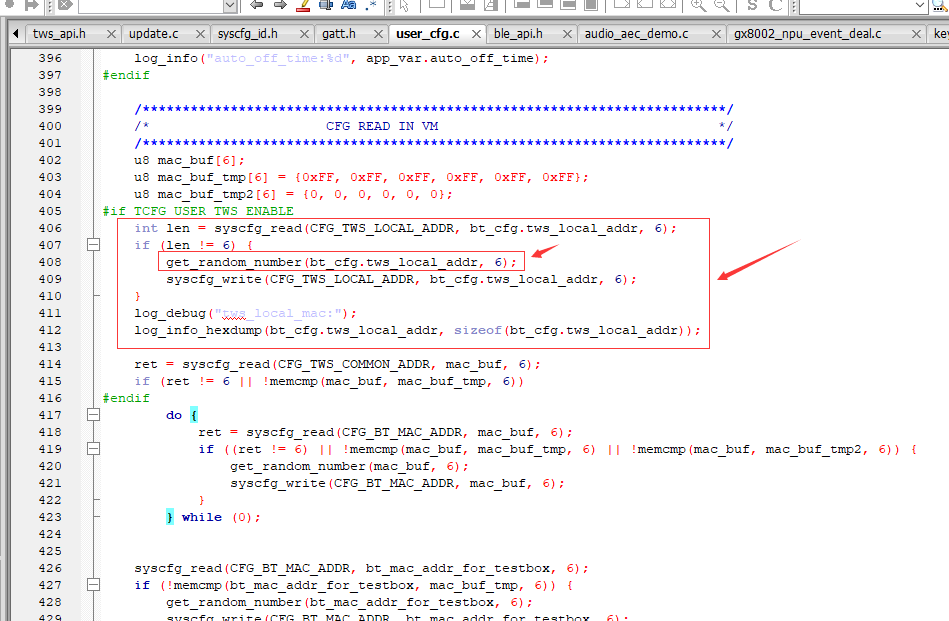Click the "CFG READ IN VM" comment
The image size is (949, 621).
point(382,126)
